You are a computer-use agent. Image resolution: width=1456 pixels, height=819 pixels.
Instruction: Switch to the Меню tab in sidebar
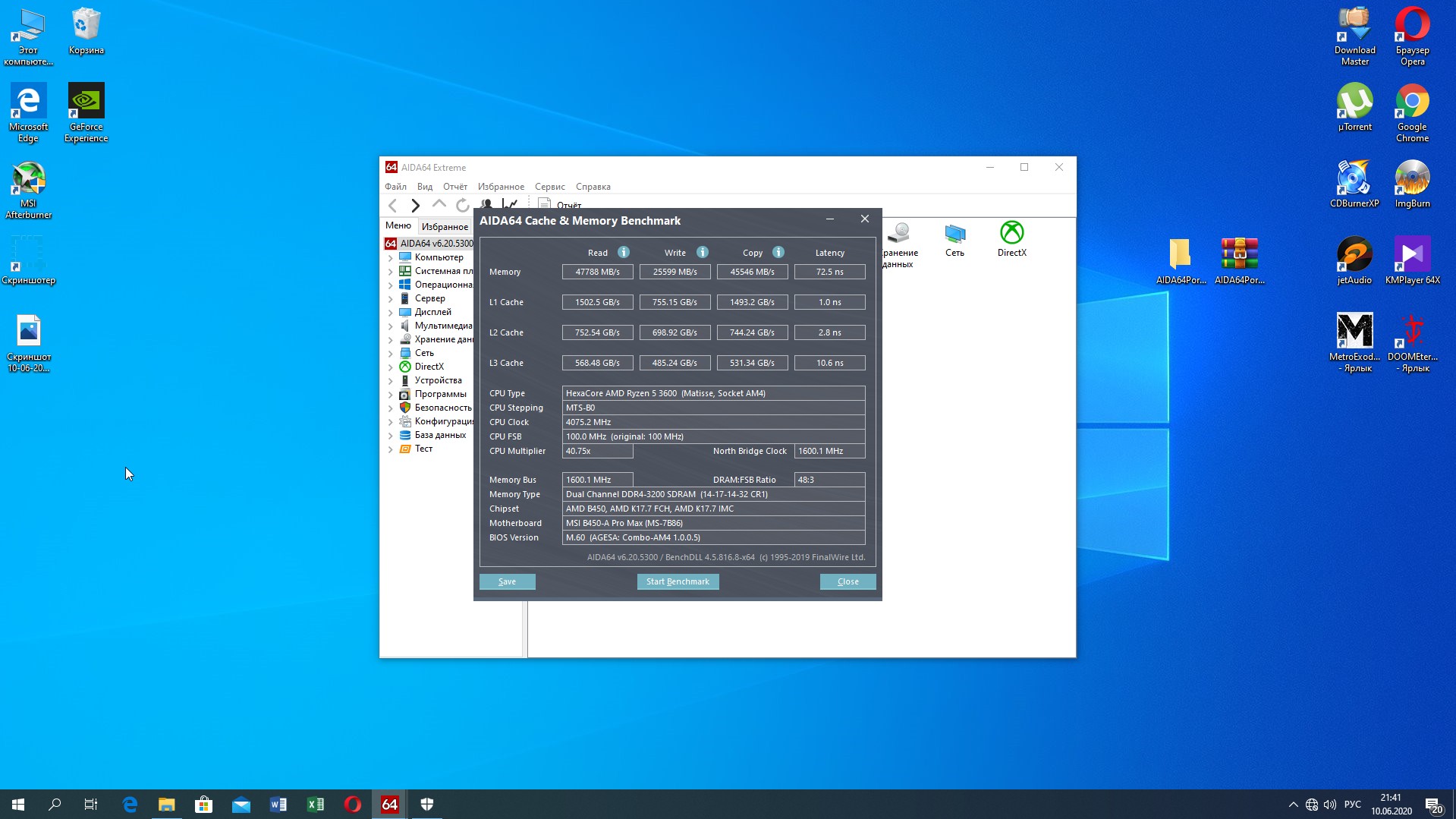(x=398, y=225)
